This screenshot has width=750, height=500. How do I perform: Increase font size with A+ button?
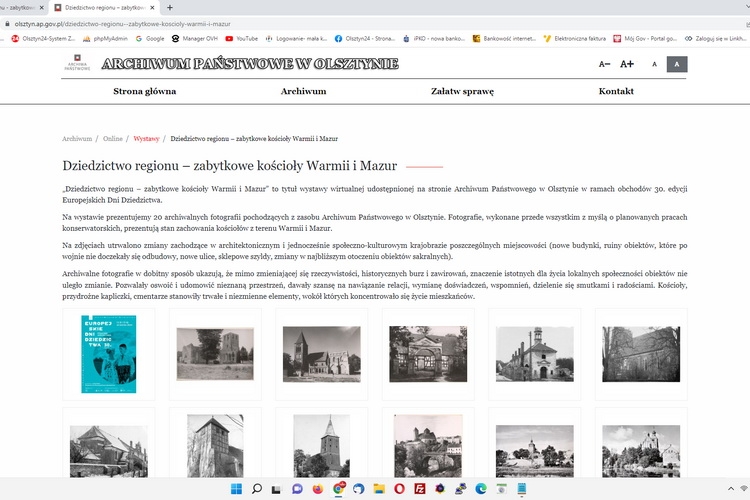click(x=627, y=64)
